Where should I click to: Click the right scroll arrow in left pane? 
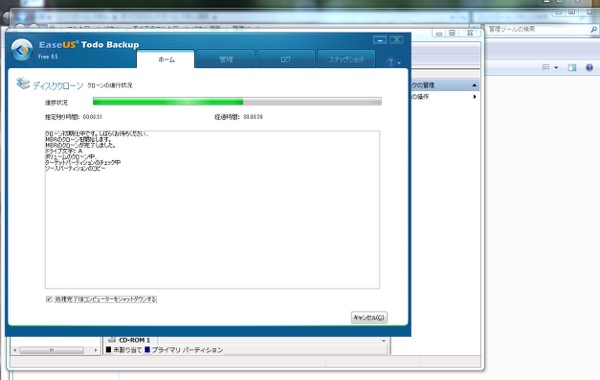(96, 350)
